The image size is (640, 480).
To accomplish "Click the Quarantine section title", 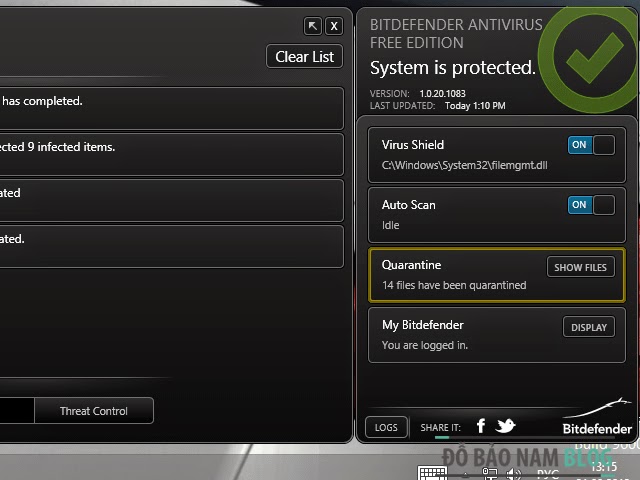I will click(411, 265).
